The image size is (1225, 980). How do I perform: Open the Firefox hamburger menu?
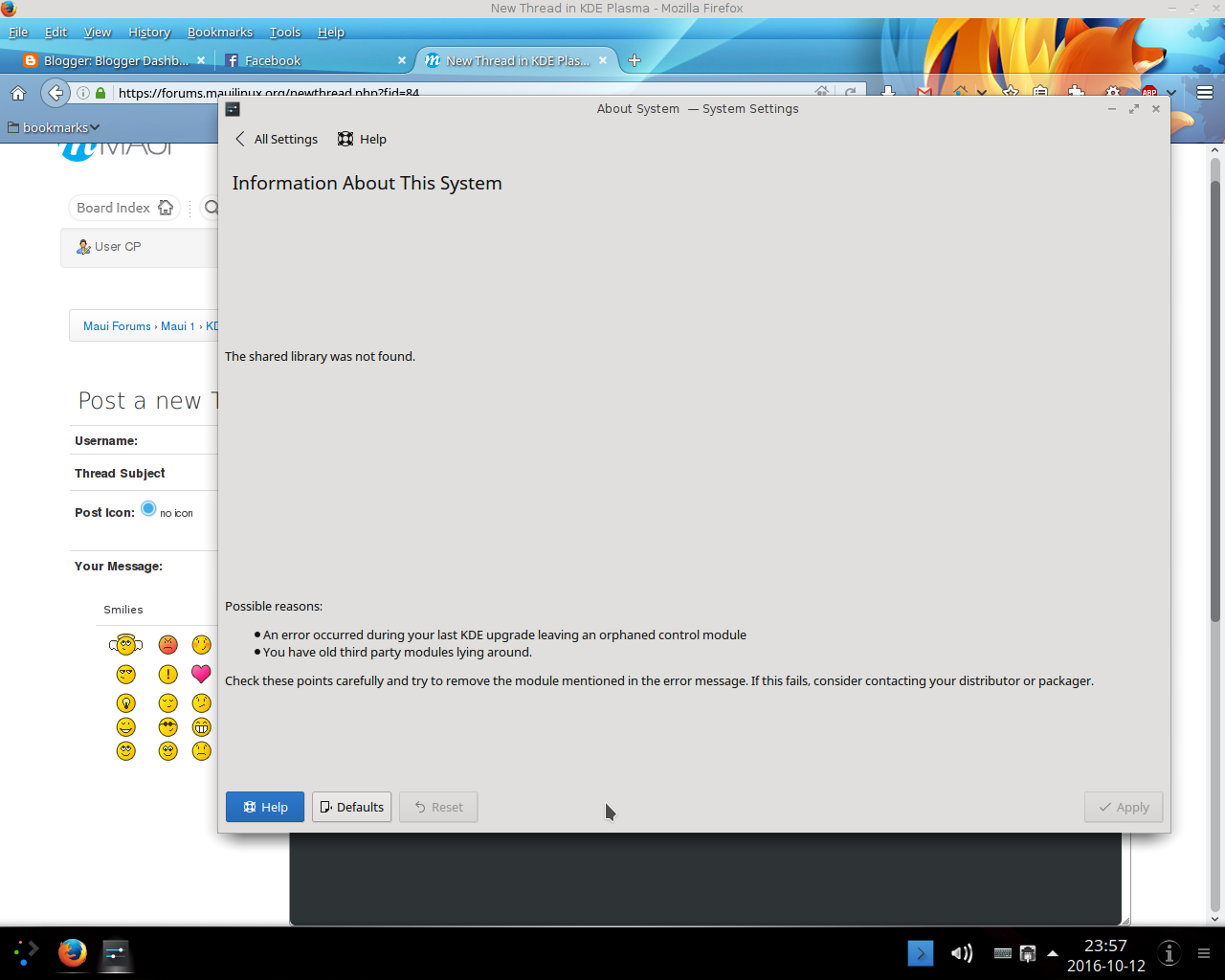pos(1205,93)
